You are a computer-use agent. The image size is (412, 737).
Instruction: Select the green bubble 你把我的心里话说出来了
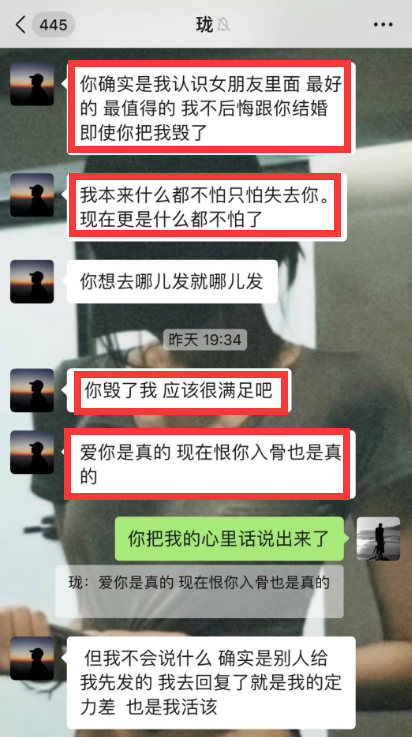point(229,539)
